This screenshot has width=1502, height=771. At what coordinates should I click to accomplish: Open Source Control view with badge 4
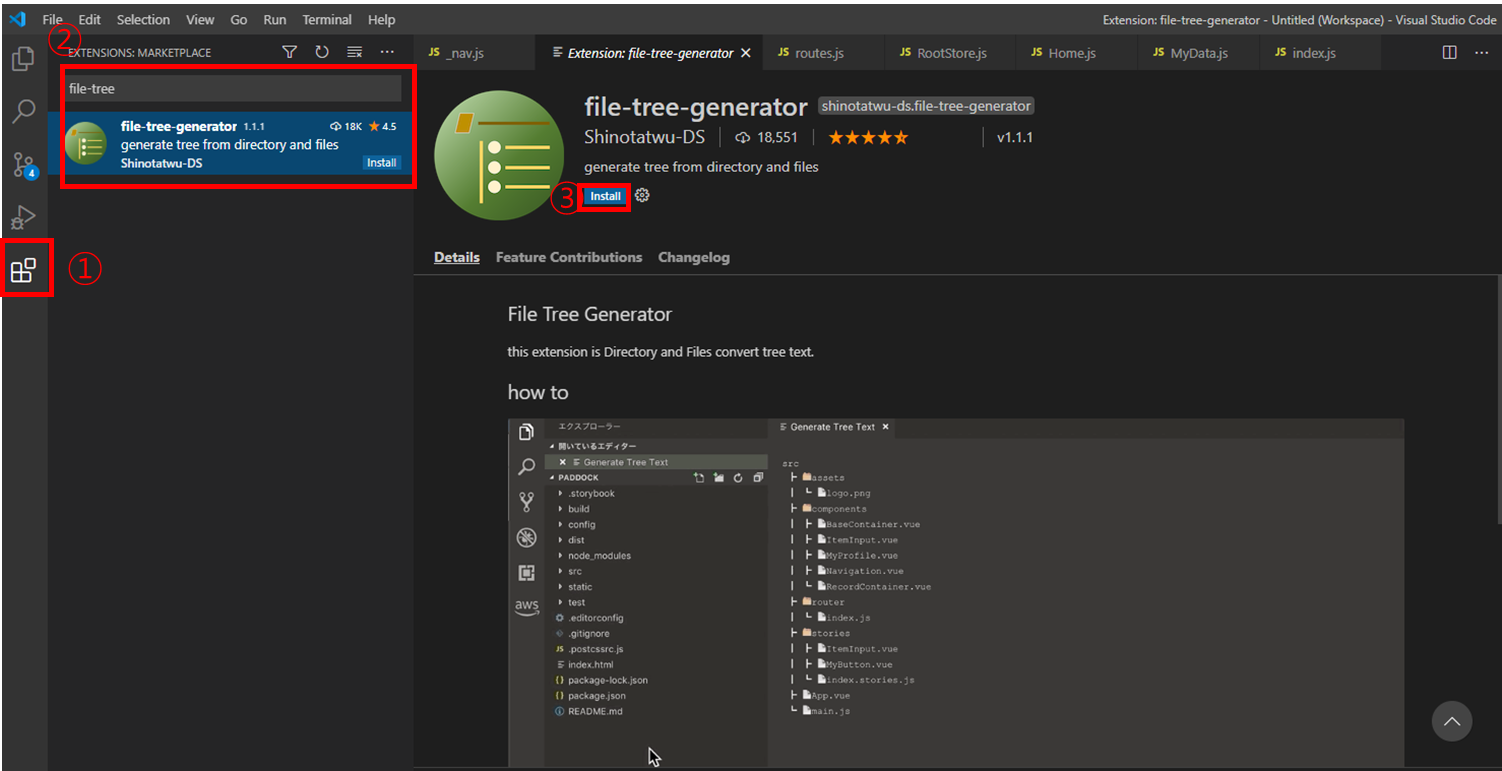[x=23, y=165]
